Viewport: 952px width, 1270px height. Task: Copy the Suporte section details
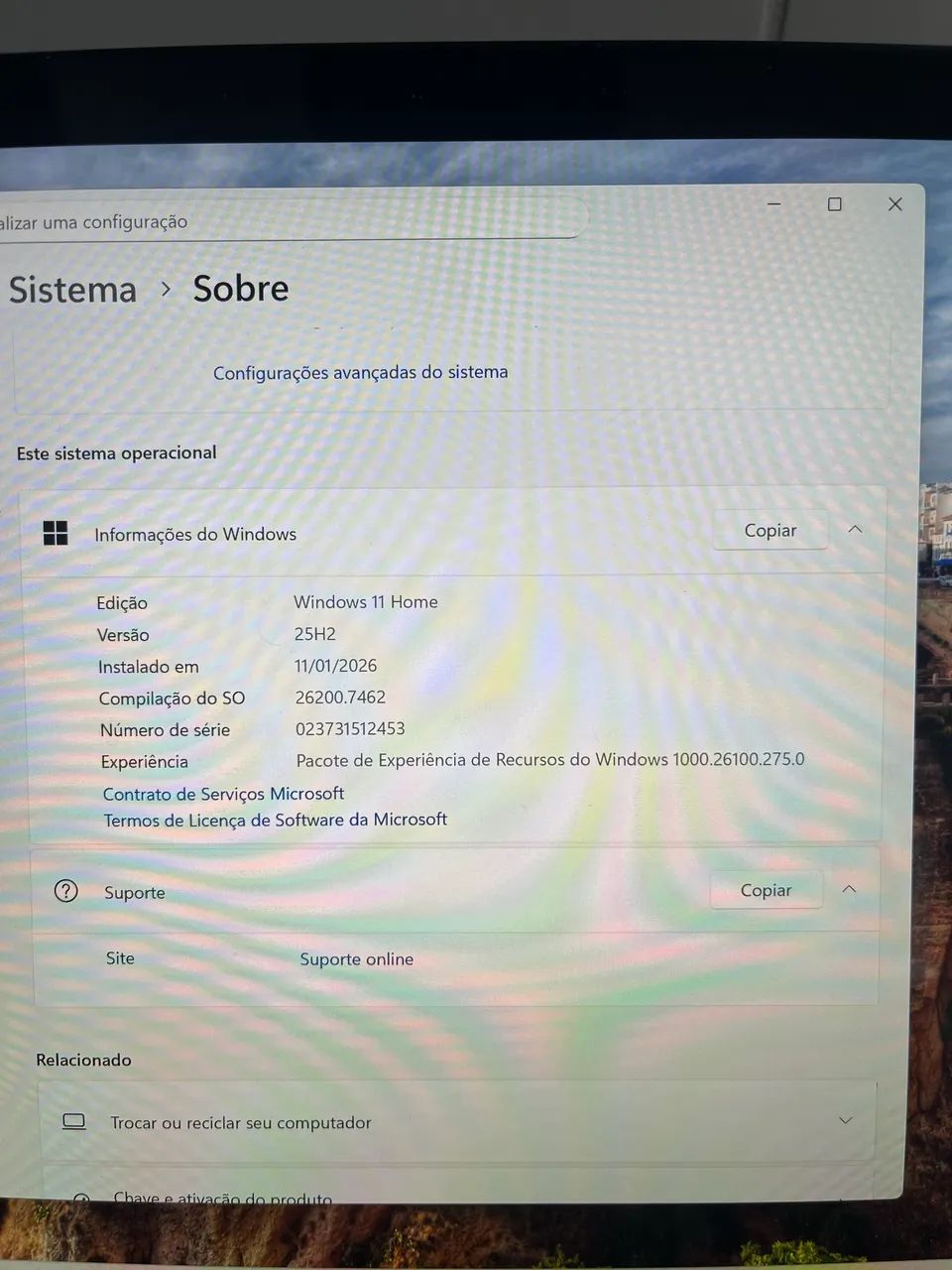766,891
